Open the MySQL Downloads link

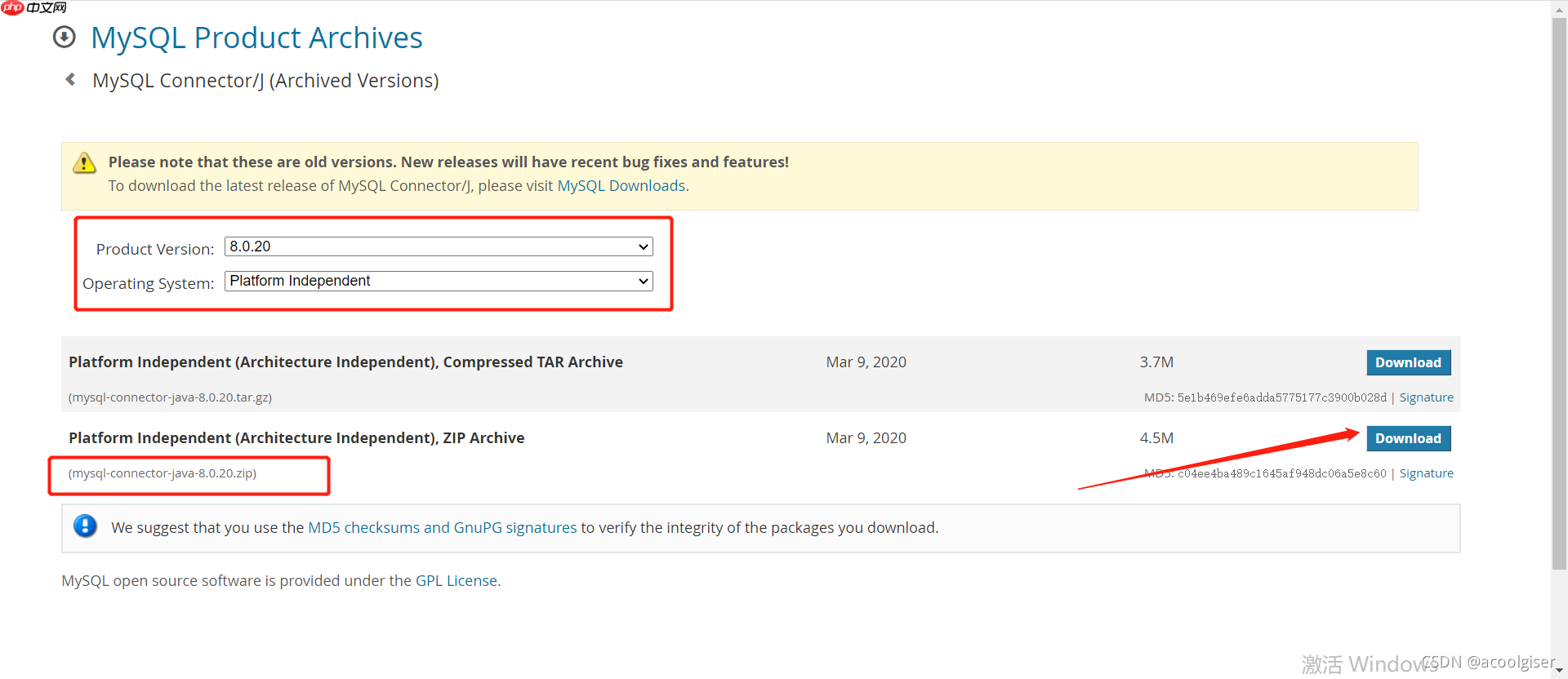pos(621,186)
